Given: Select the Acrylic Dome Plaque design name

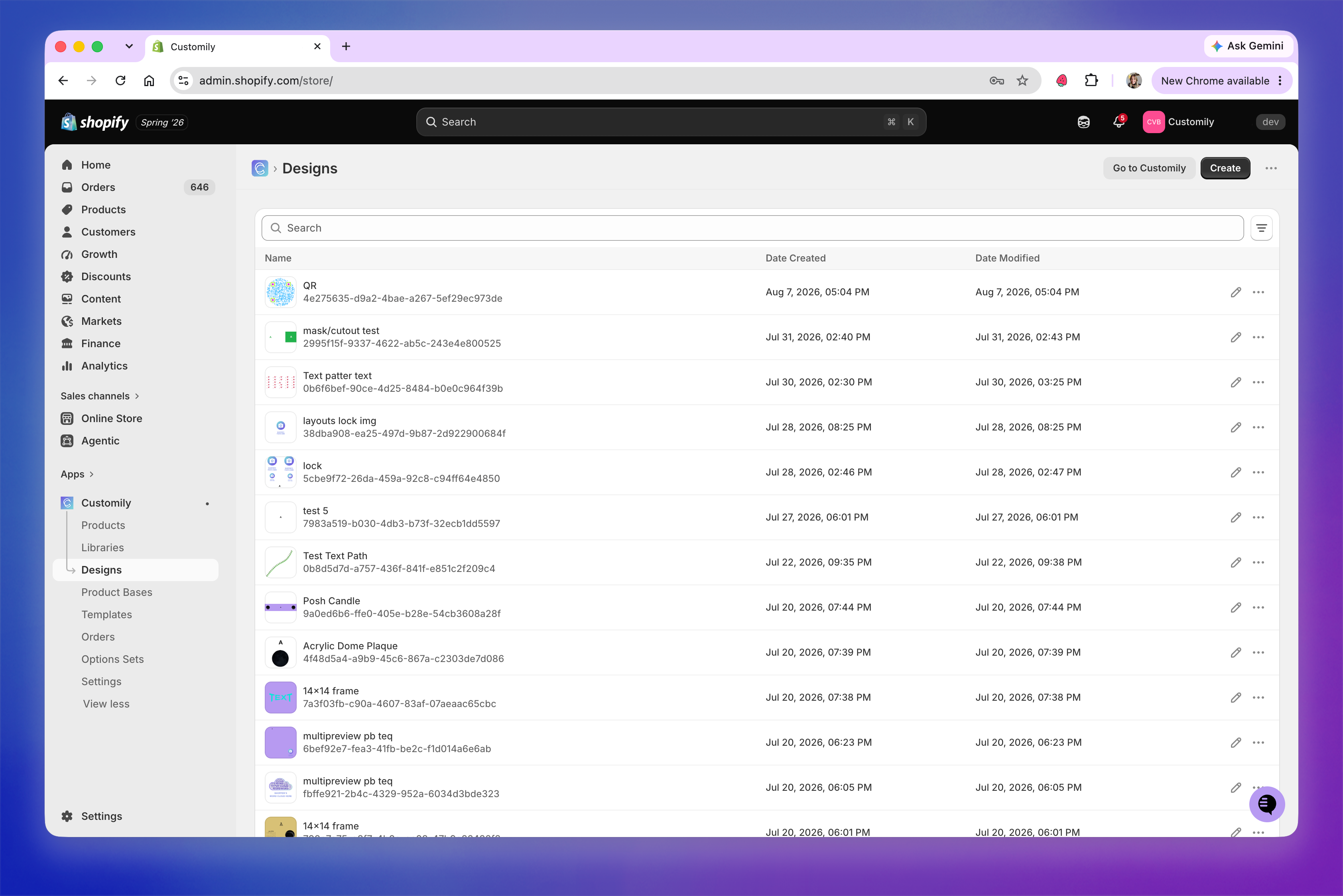Looking at the screenshot, I should click(350, 646).
